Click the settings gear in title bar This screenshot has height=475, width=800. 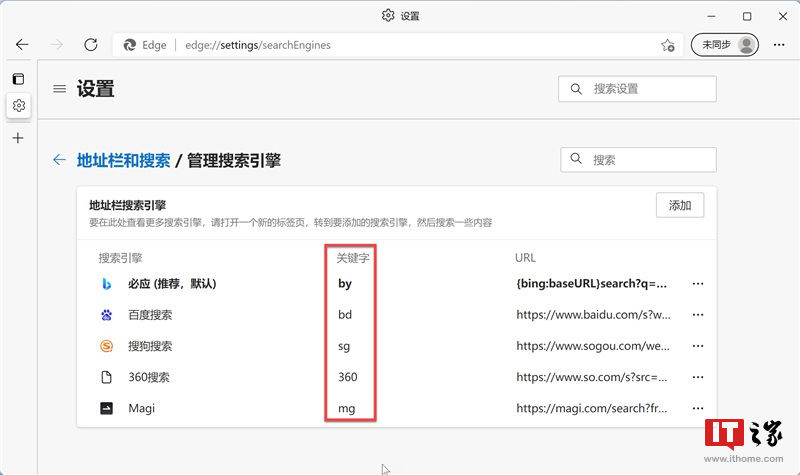[x=388, y=15]
